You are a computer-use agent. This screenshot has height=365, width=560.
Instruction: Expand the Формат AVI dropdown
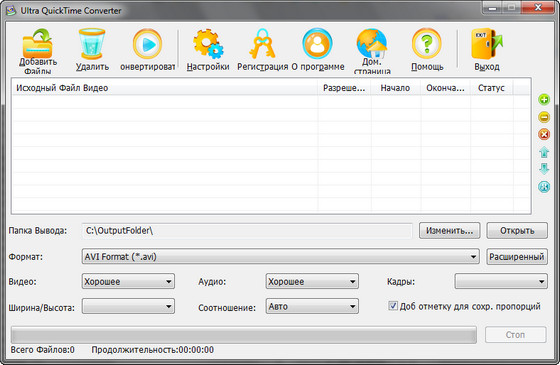(280, 256)
